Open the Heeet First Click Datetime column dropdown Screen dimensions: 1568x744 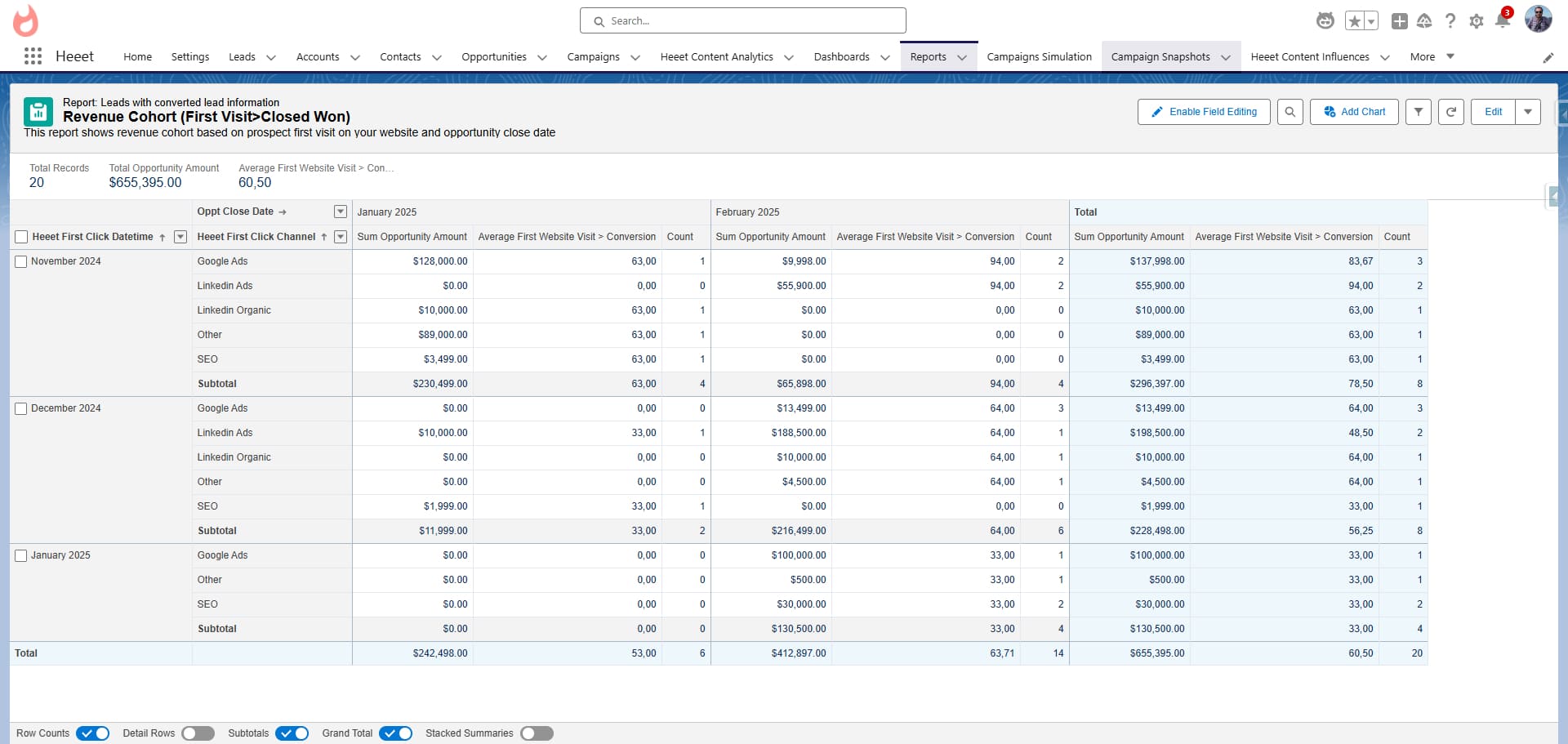(x=180, y=237)
